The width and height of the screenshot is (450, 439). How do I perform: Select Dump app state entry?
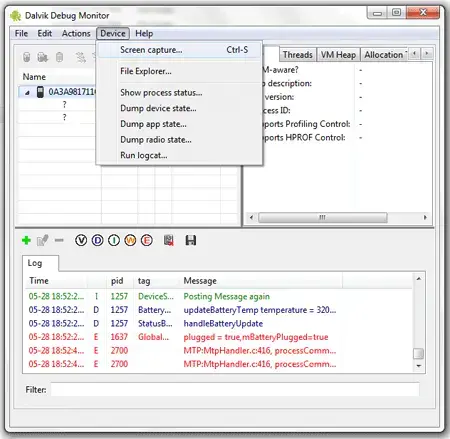[179, 124]
